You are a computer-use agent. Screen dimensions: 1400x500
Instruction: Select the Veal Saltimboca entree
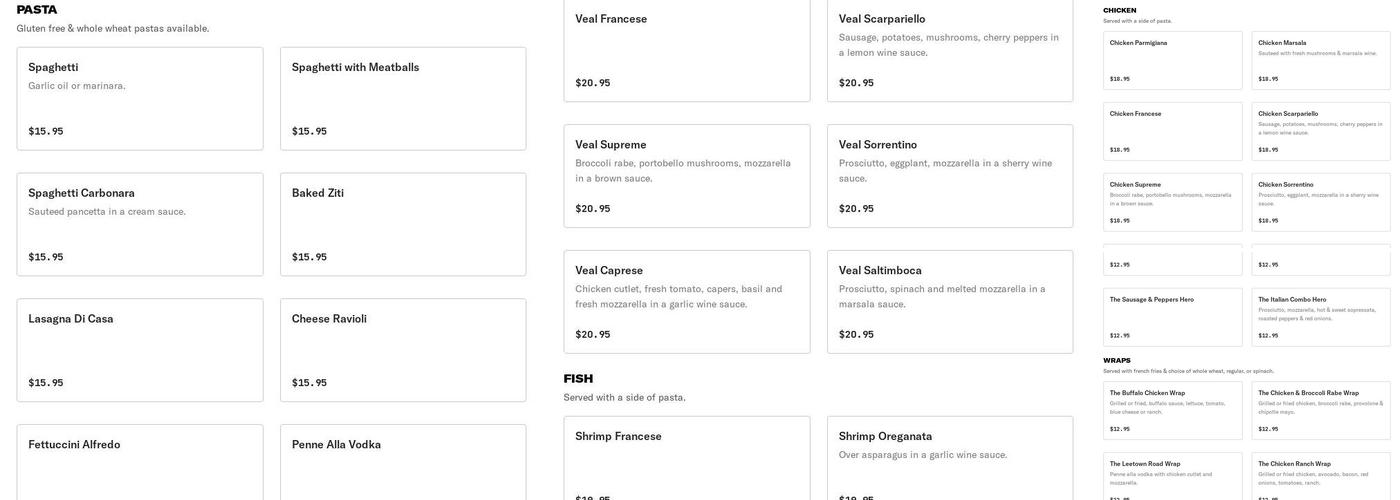pos(950,301)
